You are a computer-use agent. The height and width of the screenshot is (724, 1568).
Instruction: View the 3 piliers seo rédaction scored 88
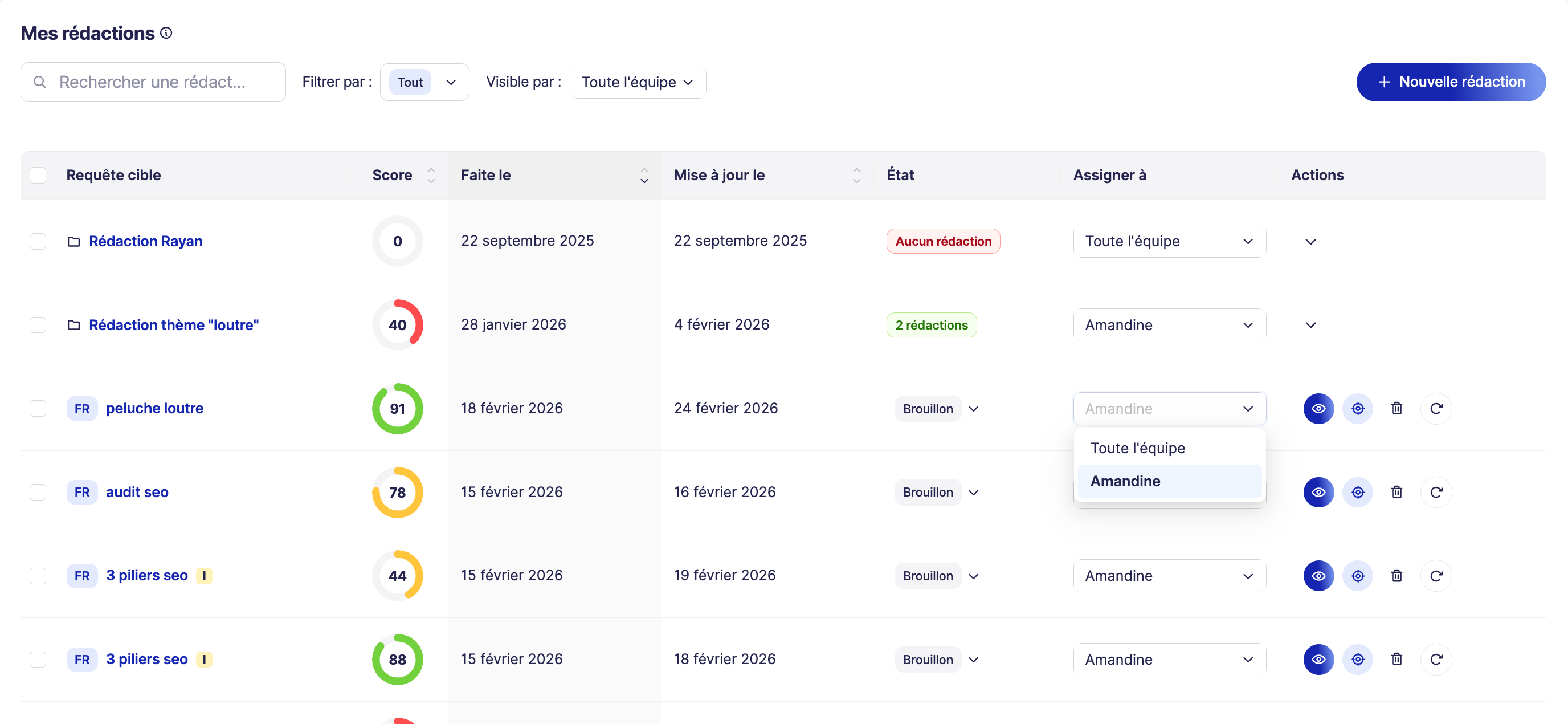point(1318,660)
